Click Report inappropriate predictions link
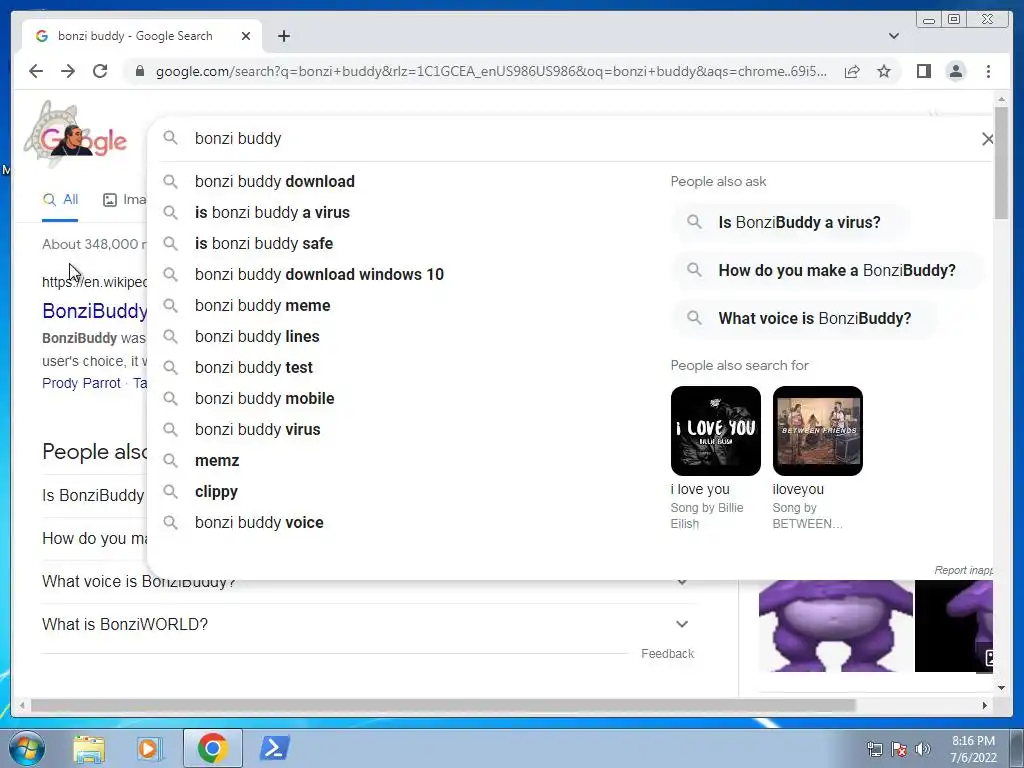Screen dimensions: 1024x768 pos(963,570)
